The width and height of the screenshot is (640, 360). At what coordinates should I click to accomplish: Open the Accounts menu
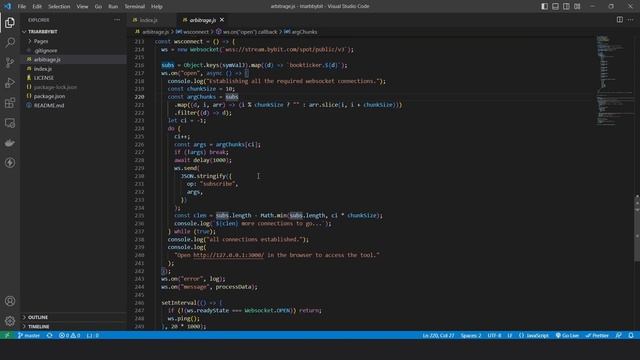pyautogui.click(x=10, y=301)
